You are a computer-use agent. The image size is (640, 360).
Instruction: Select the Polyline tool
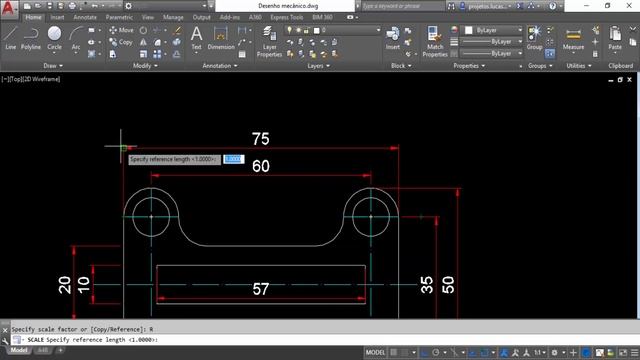[31, 38]
